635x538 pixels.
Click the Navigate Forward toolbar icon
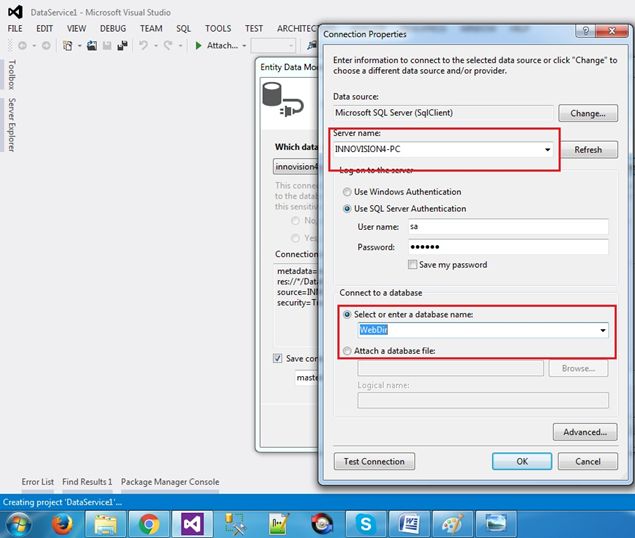(x=46, y=46)
